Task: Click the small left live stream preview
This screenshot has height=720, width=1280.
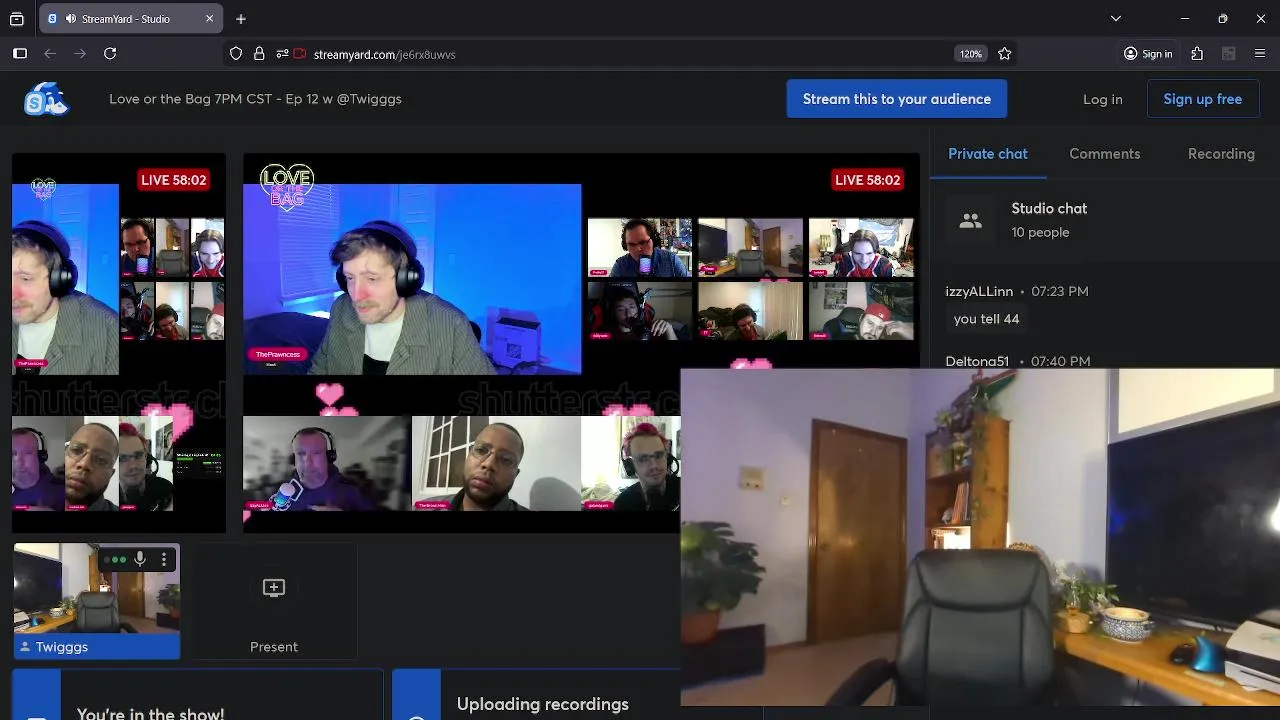Action: pos(119,343)
